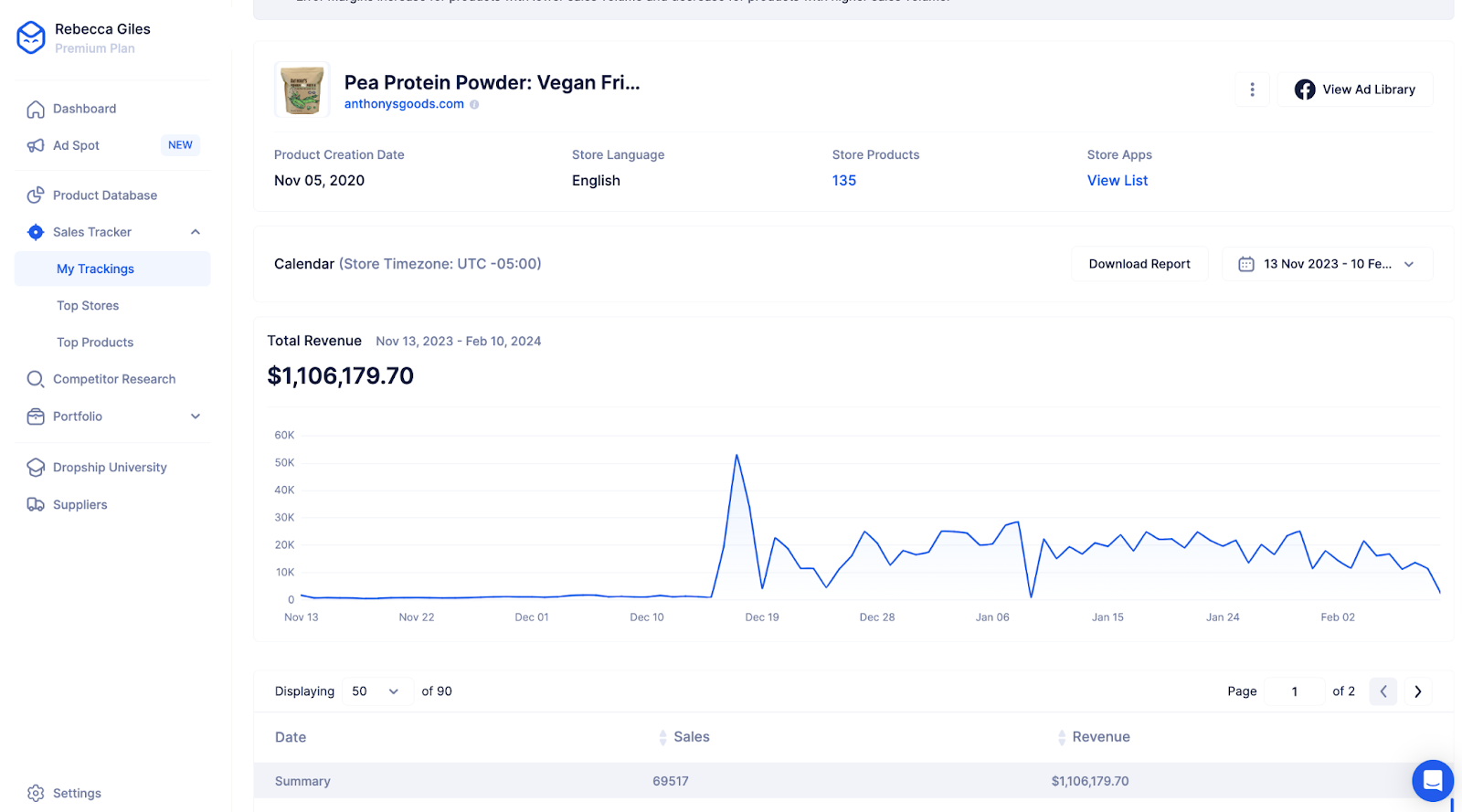Viewport: 1462px width, 812px height.
Task: Click the info icon beside anthonysgoods.com
Action: [x=474, y=105]
